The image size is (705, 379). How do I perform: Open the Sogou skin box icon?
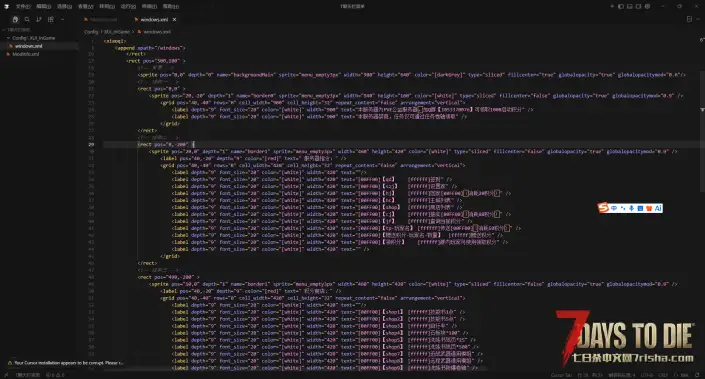click(649, 208)
